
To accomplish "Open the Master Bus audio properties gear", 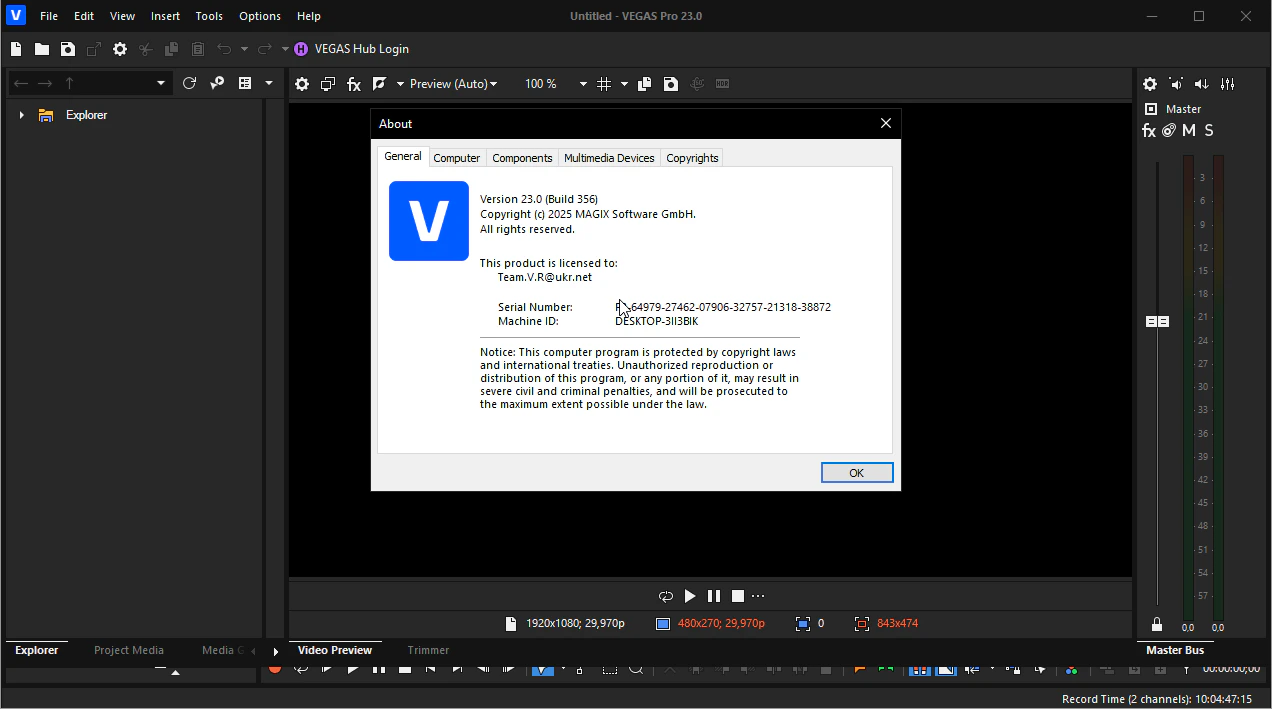I will pos(1150,84).
